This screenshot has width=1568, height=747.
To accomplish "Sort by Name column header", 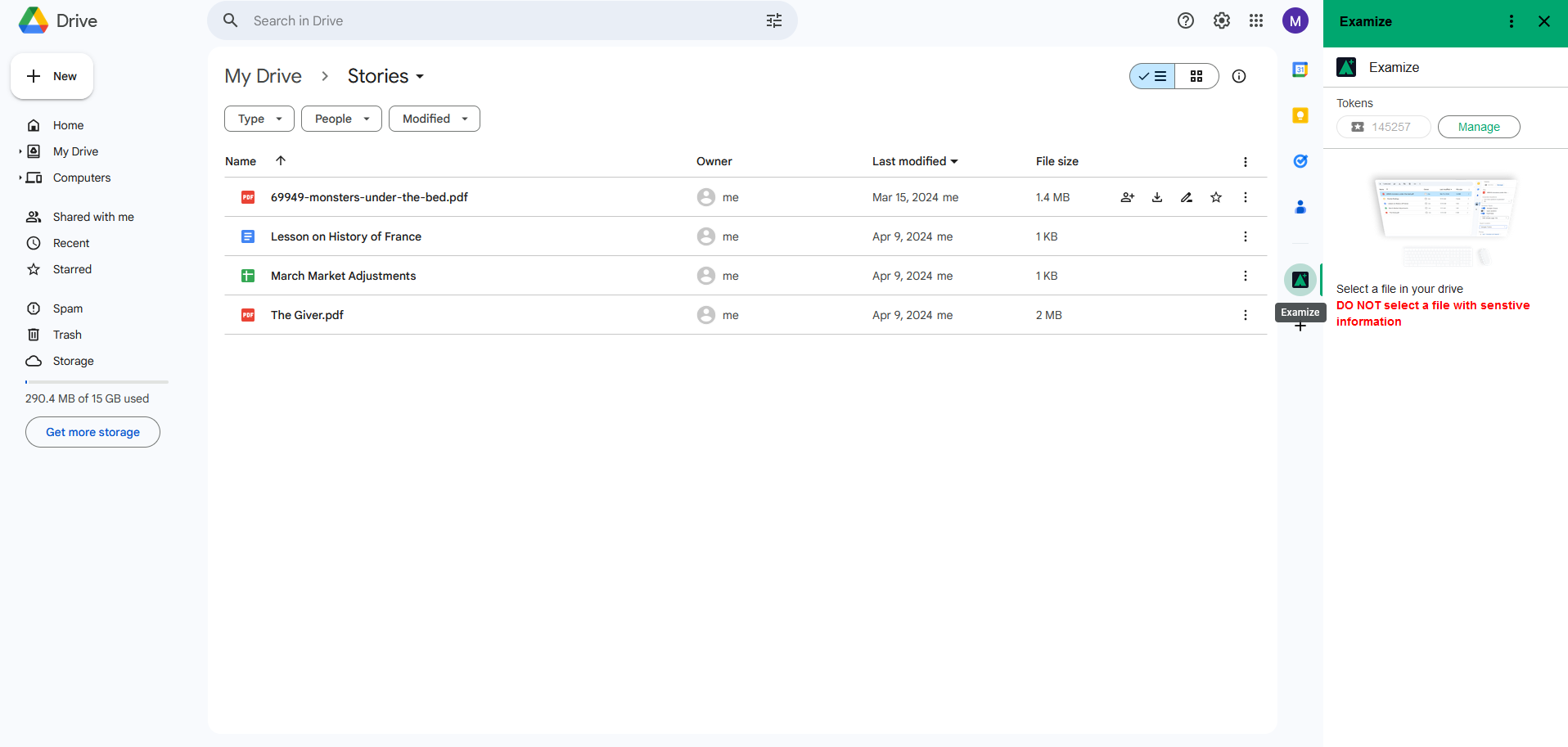I will click(x=241, y=161).
